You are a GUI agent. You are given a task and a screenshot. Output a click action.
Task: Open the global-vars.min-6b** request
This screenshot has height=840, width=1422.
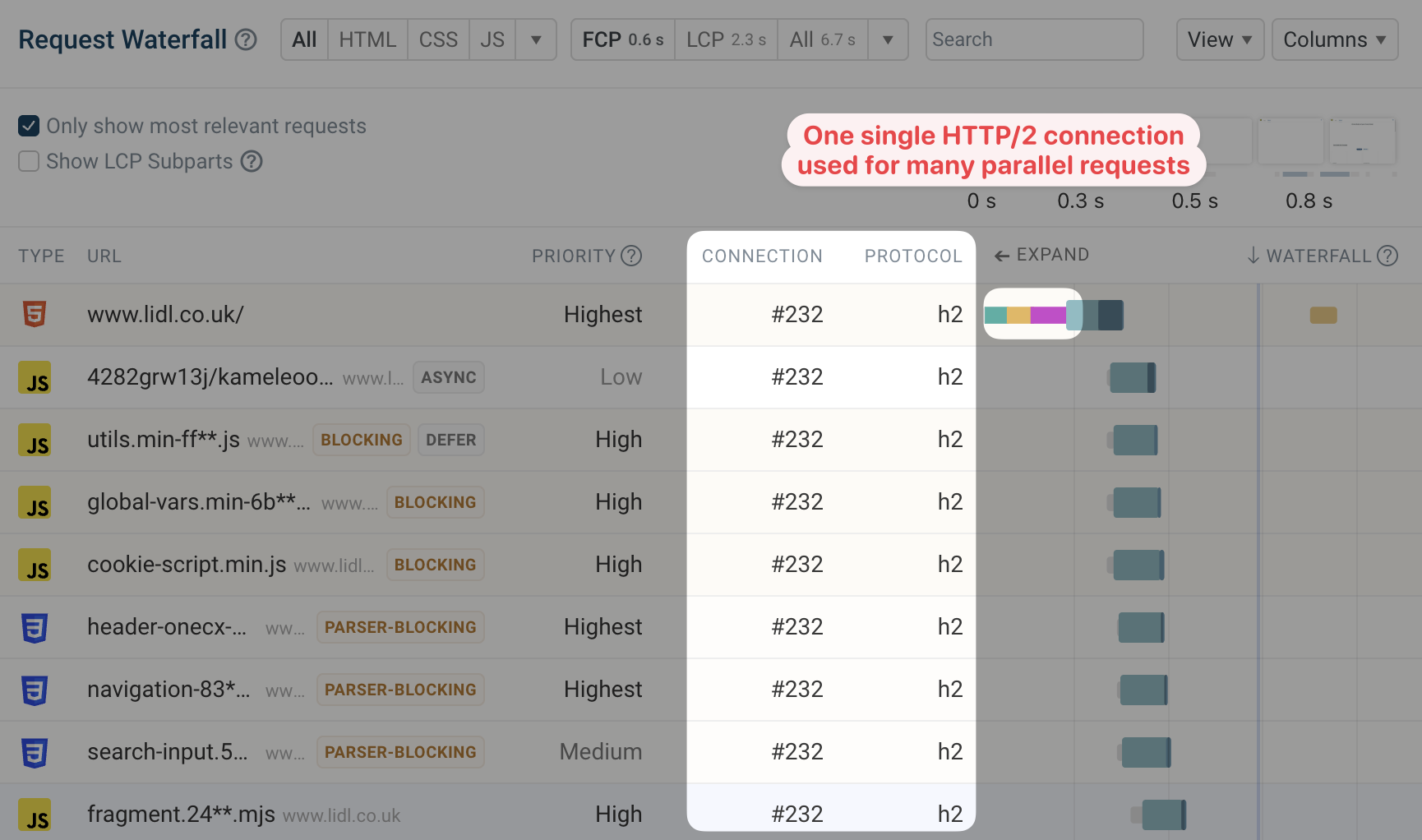click(199, 501)
